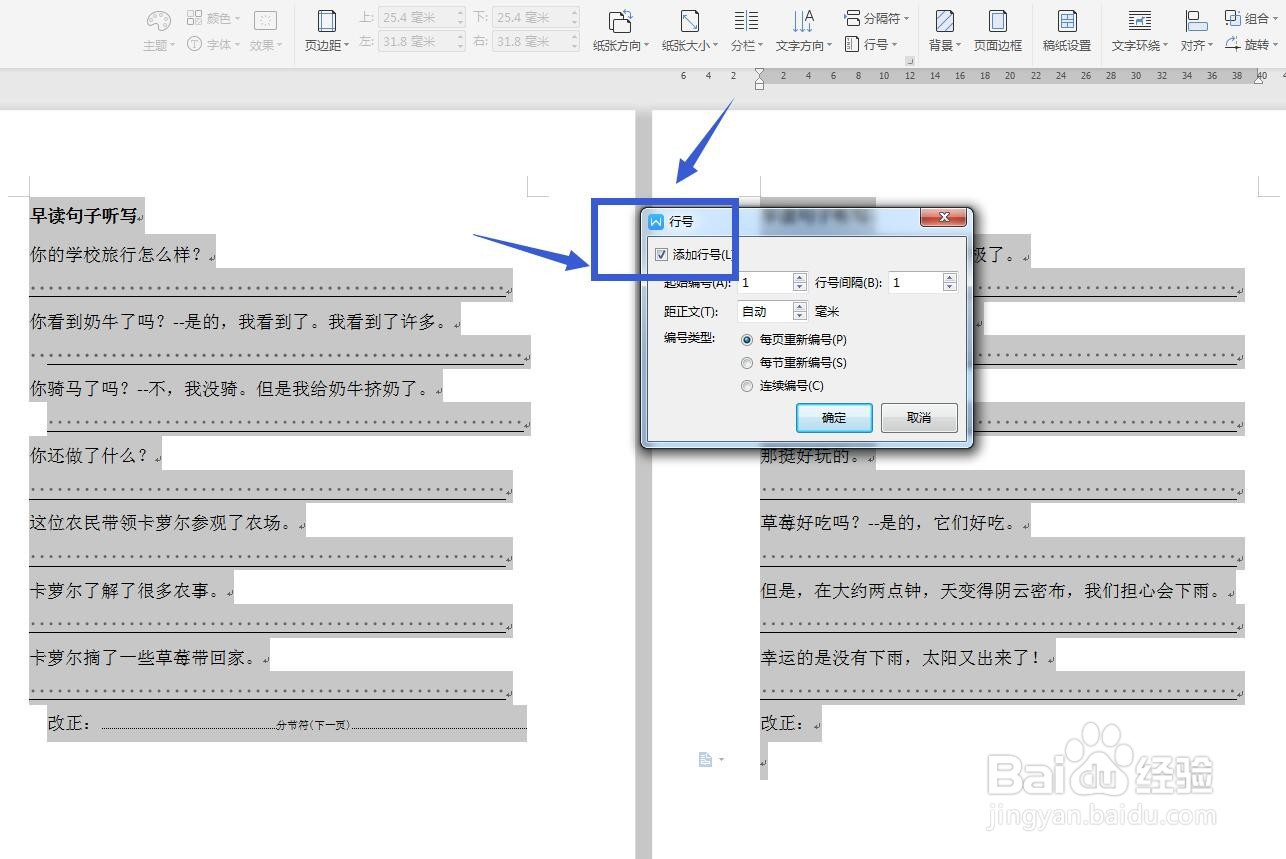Click the left margin 左 input field

(x=421, y=42)
